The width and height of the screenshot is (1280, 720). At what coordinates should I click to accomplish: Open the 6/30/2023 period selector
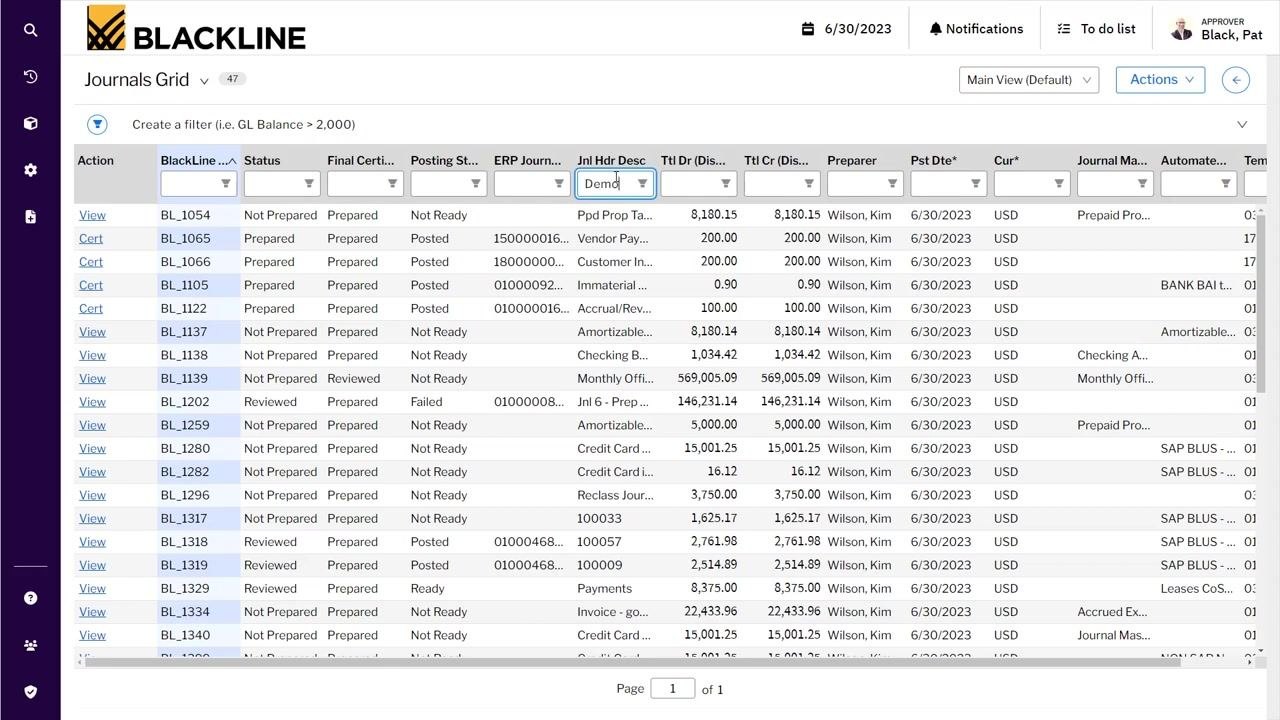click(x=846, y=29)
